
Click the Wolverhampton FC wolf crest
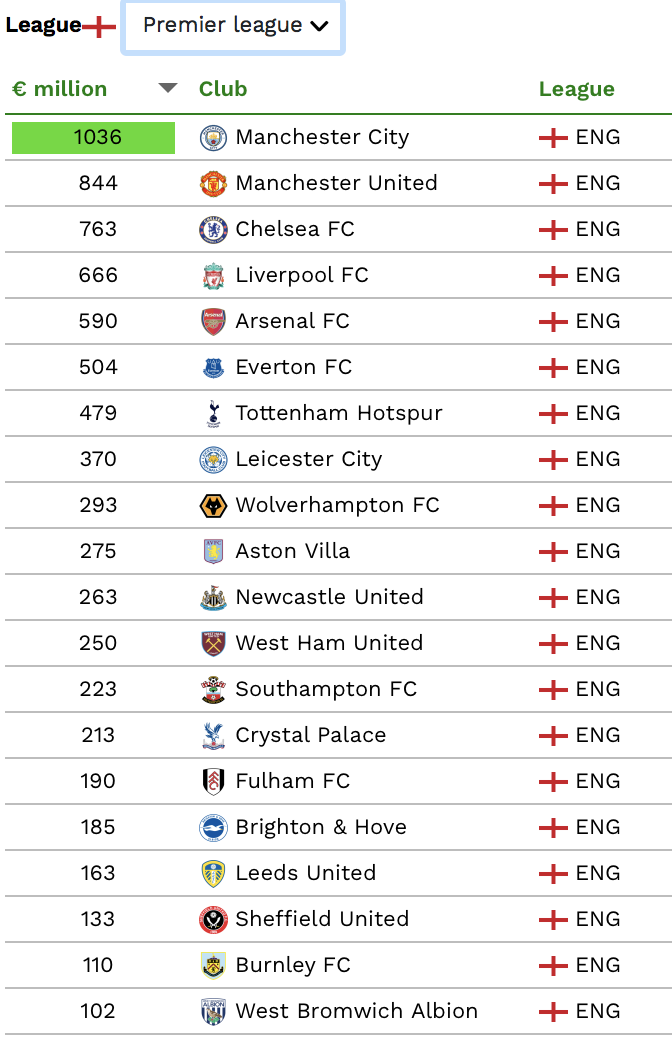tap(213, 505)
